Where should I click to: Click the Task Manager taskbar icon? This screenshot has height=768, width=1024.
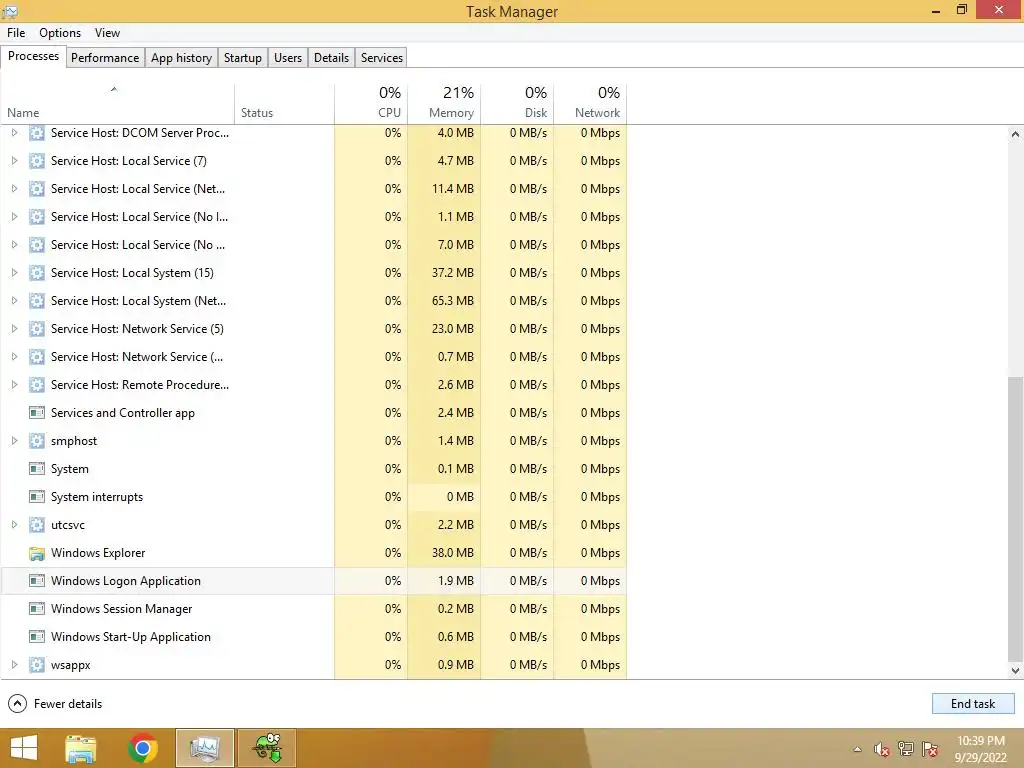[204, 748]
